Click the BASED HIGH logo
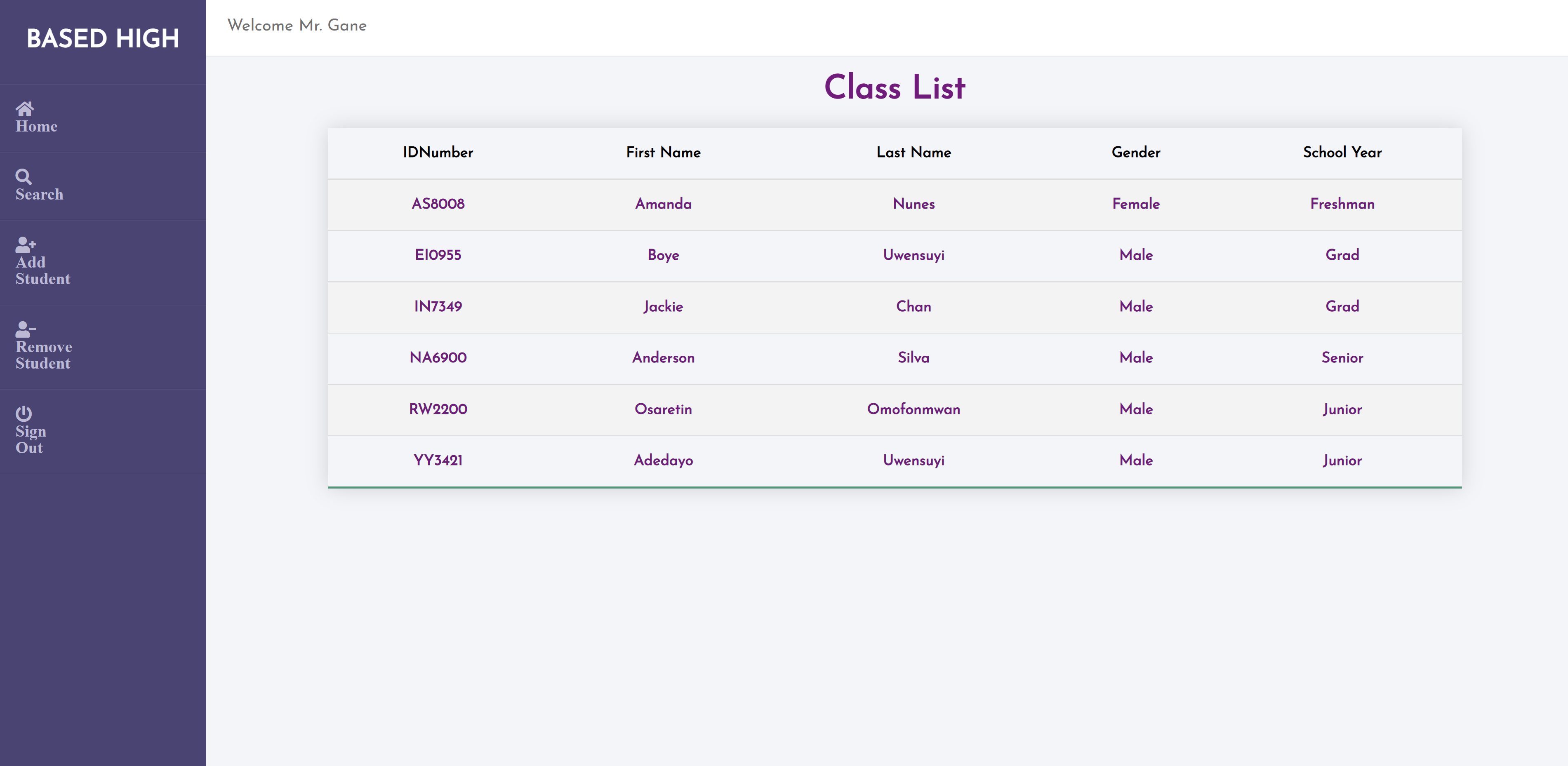This screenshot has height=766, width=1568. (104, 38)
